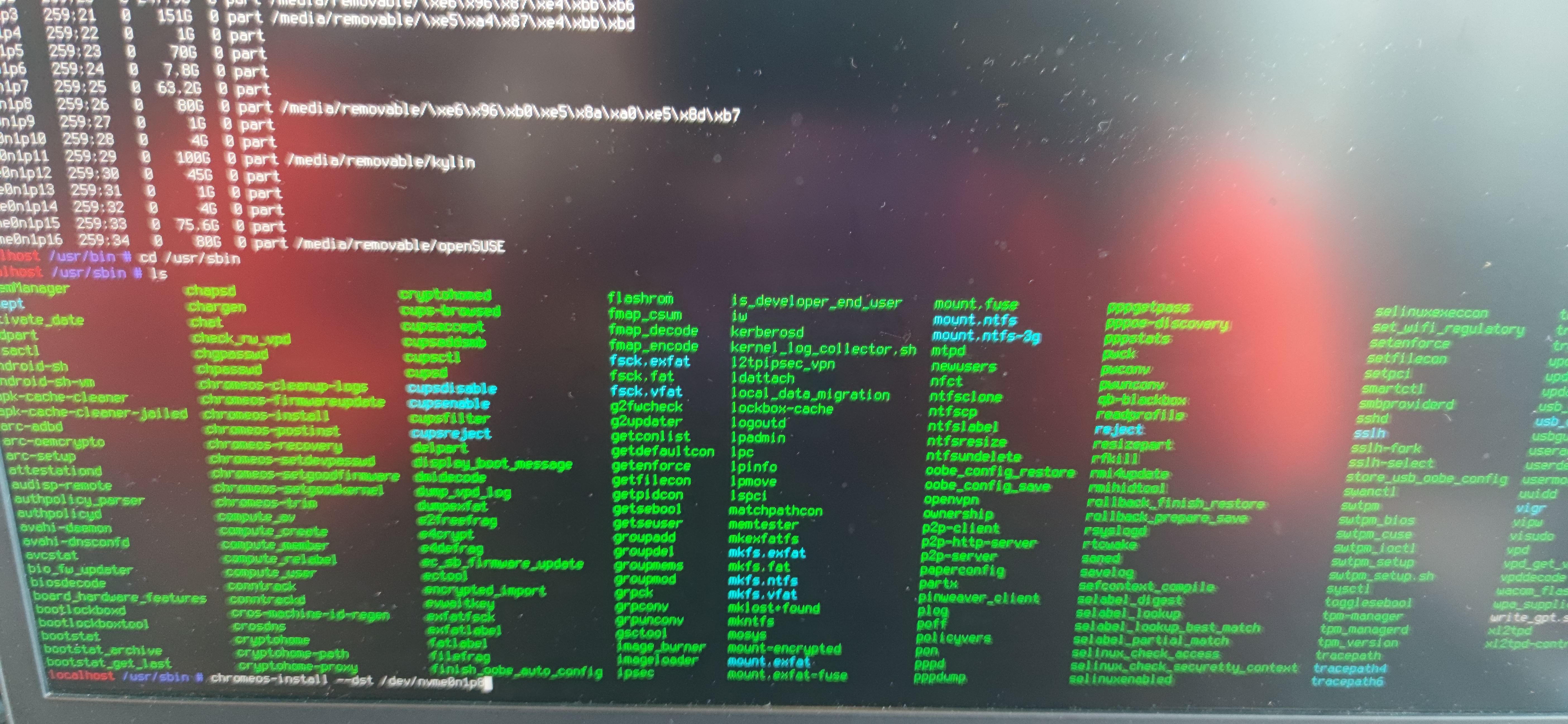Click the 'cd /usr/sbin' command text

(x=189, y=258)
